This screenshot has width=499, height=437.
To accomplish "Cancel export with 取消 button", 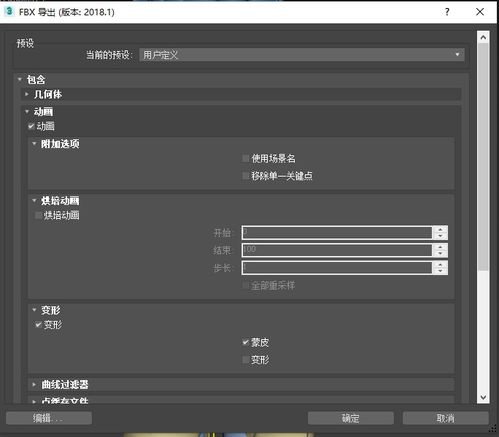I will (x=446, y=418).
